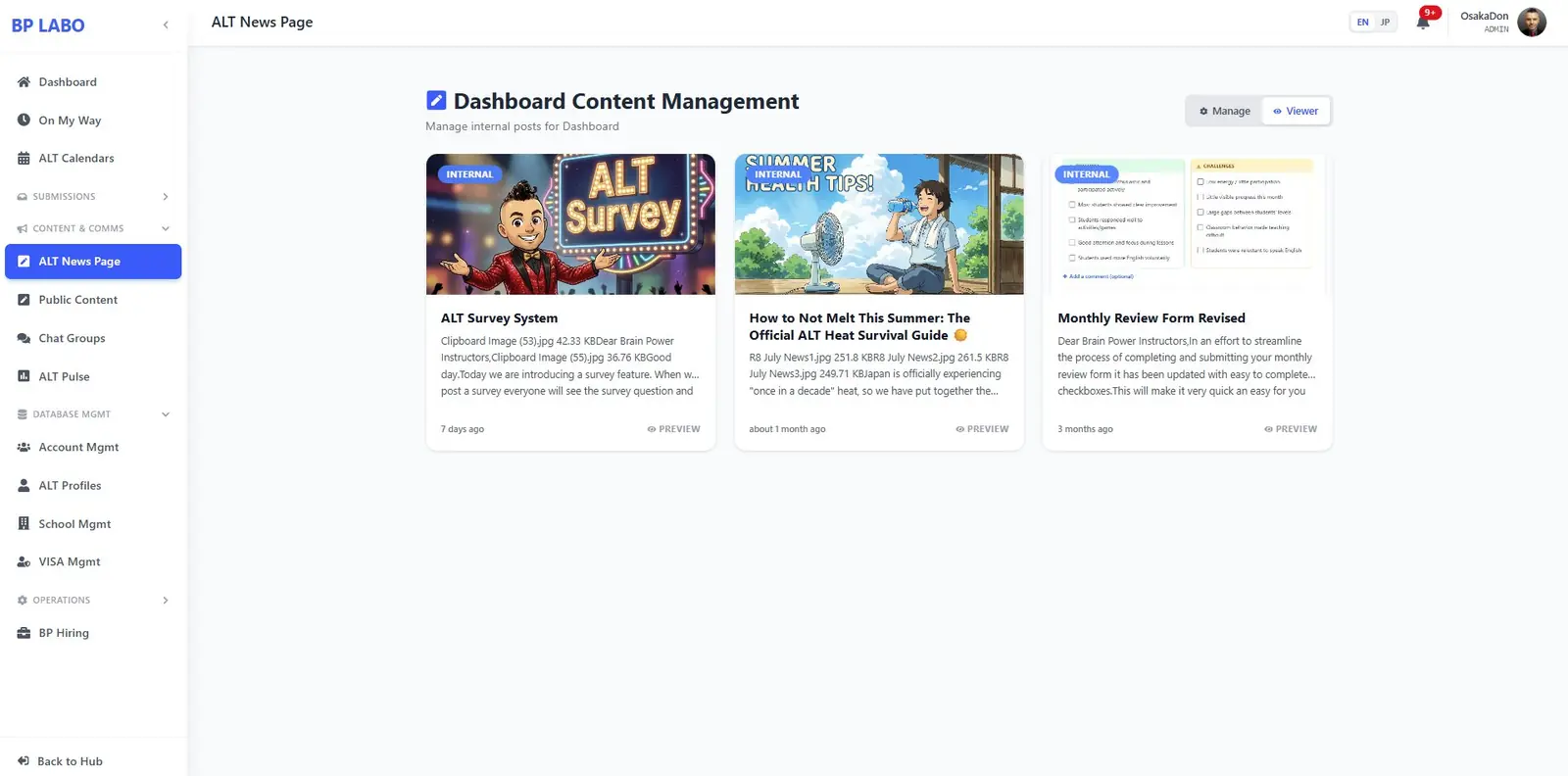Click the ALT Pulse chart icon
The image size is (1568, 776).
(x=24, y=376)
